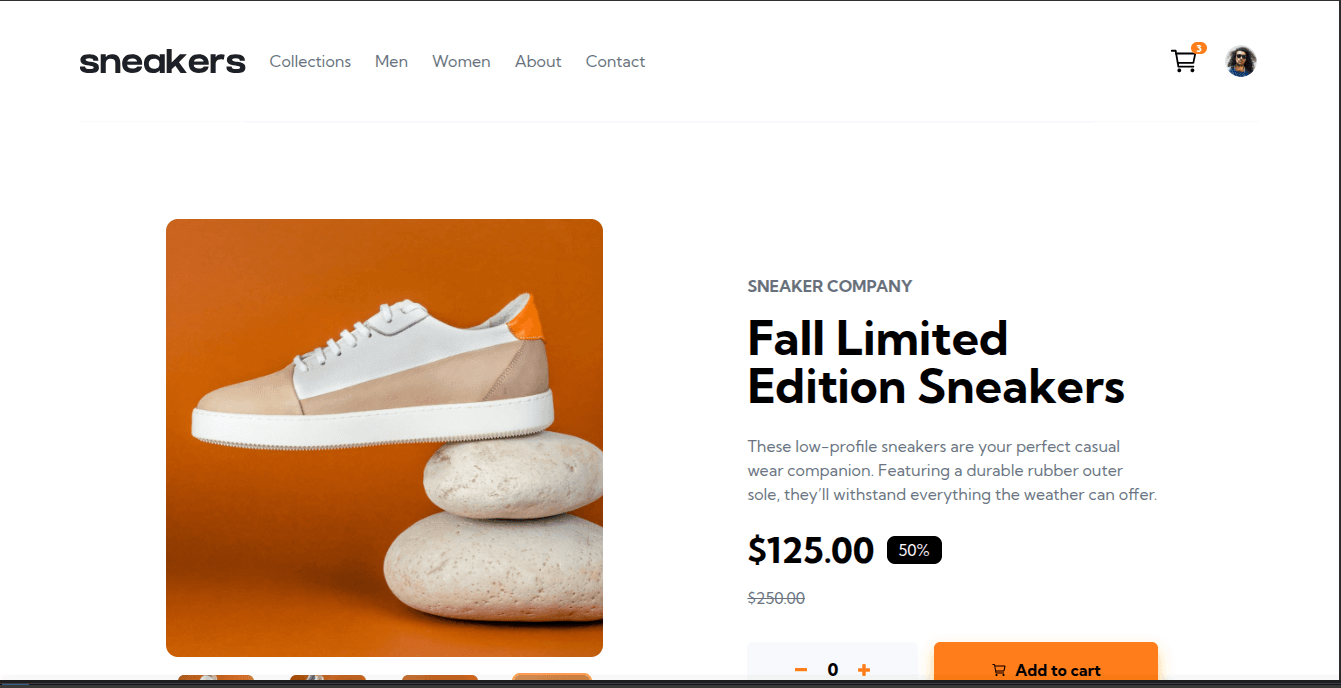Open the large sneaker product image
The height and width of the screenshot is (688, 1341).
(x=384, y=437)
